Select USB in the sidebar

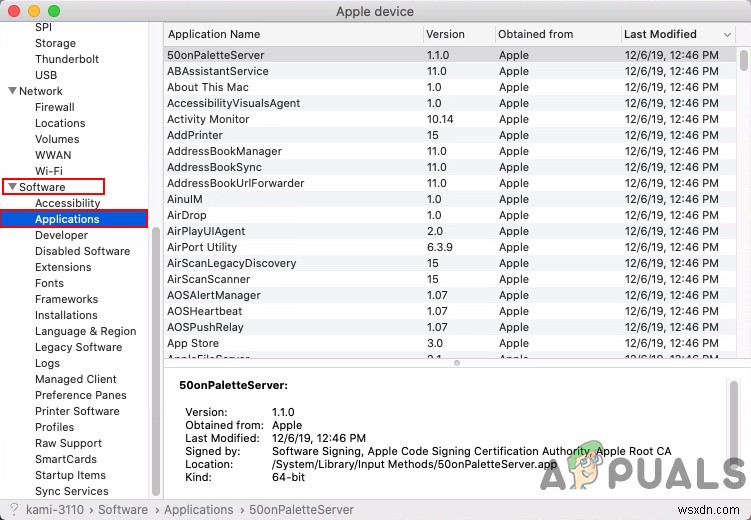(x=46, y=75)
